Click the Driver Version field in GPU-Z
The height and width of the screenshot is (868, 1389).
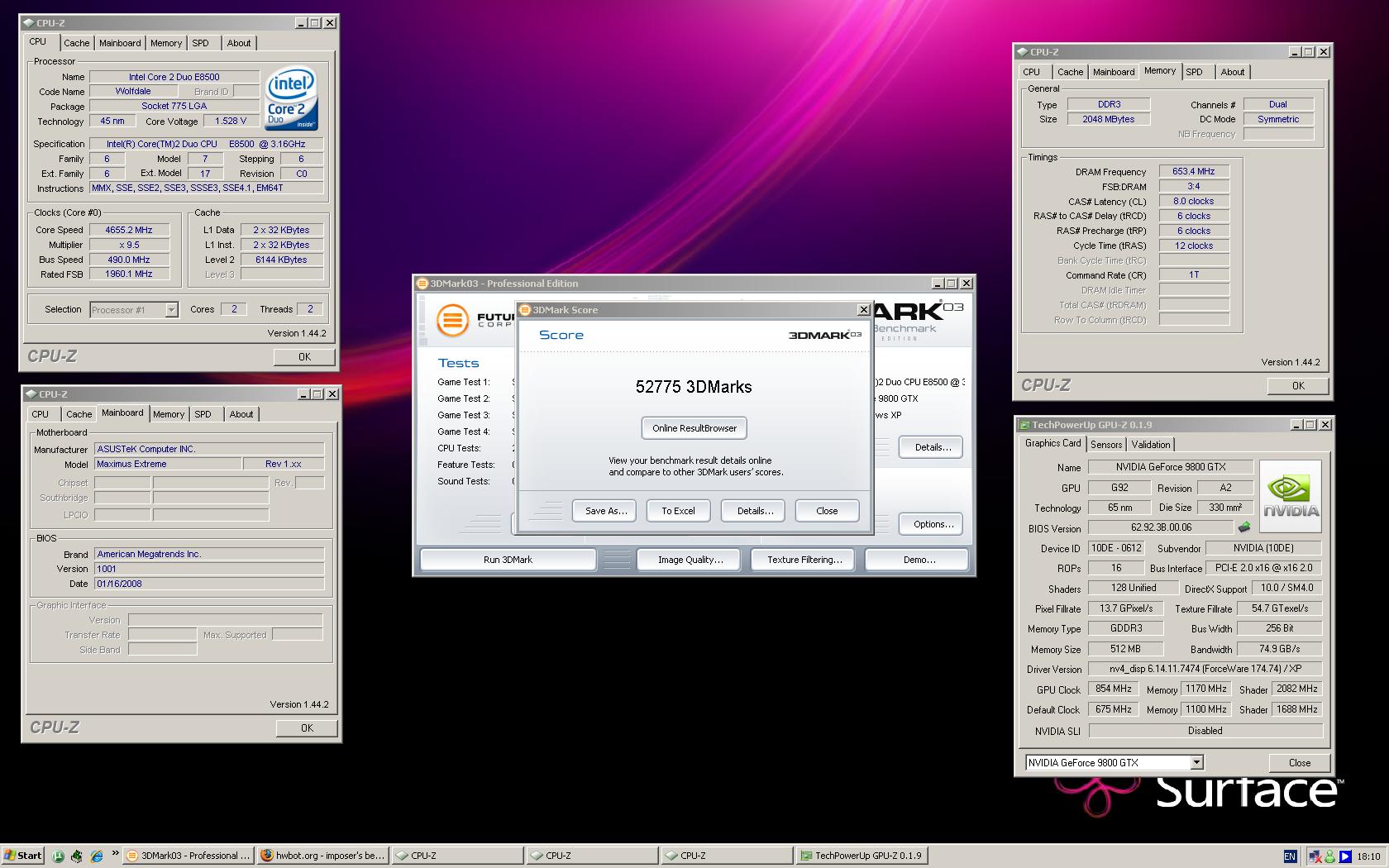pos(1205,669)
